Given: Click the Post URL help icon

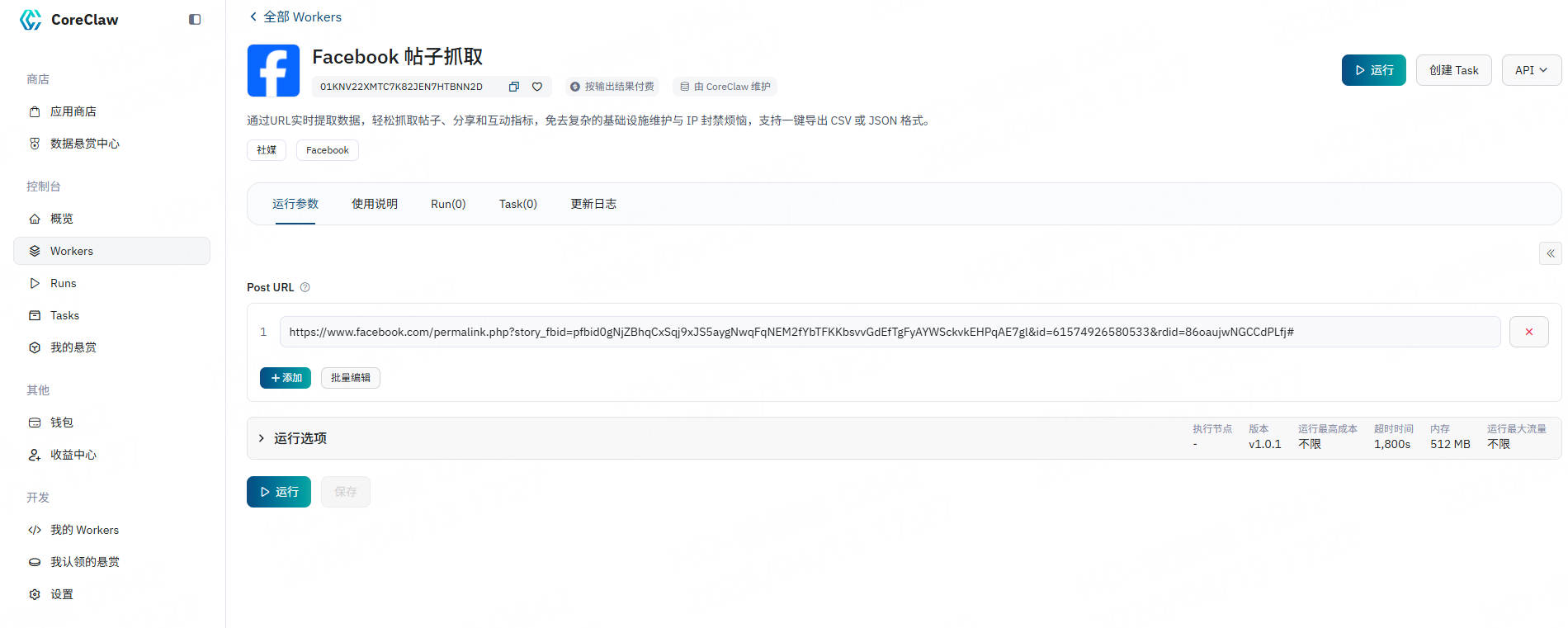Looking at the screenshot, I should coord(305,287).
